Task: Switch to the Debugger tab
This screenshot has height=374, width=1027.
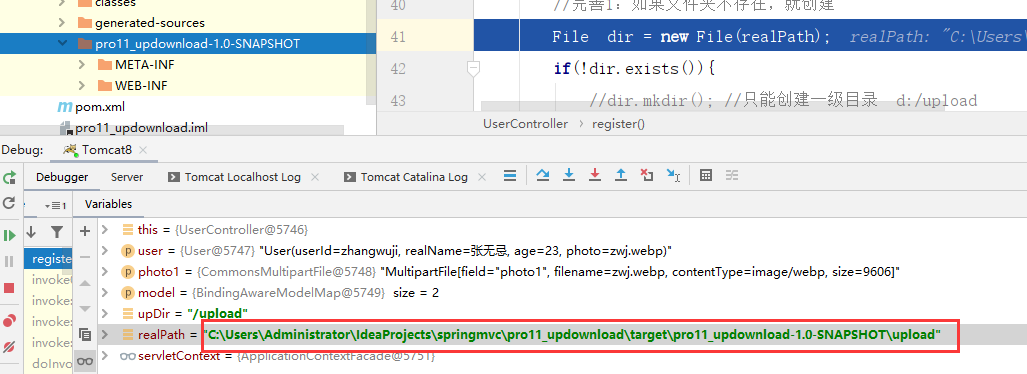Action: click(62, 177)
